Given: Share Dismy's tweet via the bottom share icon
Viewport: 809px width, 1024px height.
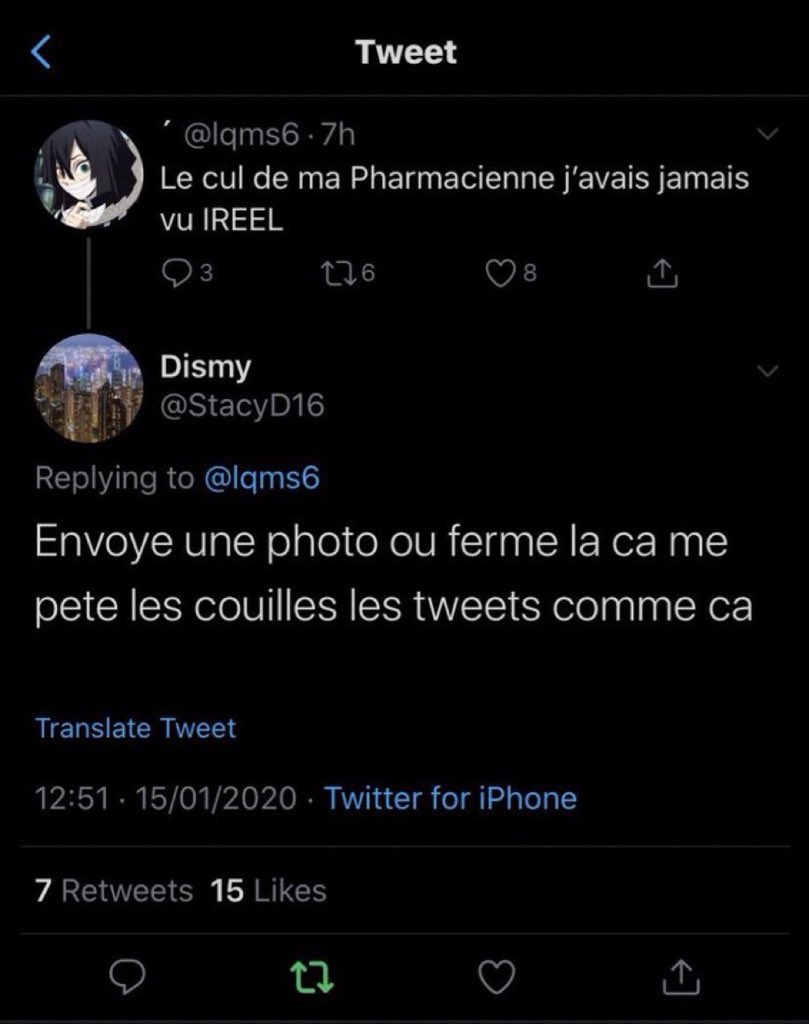Looking at the screenshot, I should [x=681, y=976].
